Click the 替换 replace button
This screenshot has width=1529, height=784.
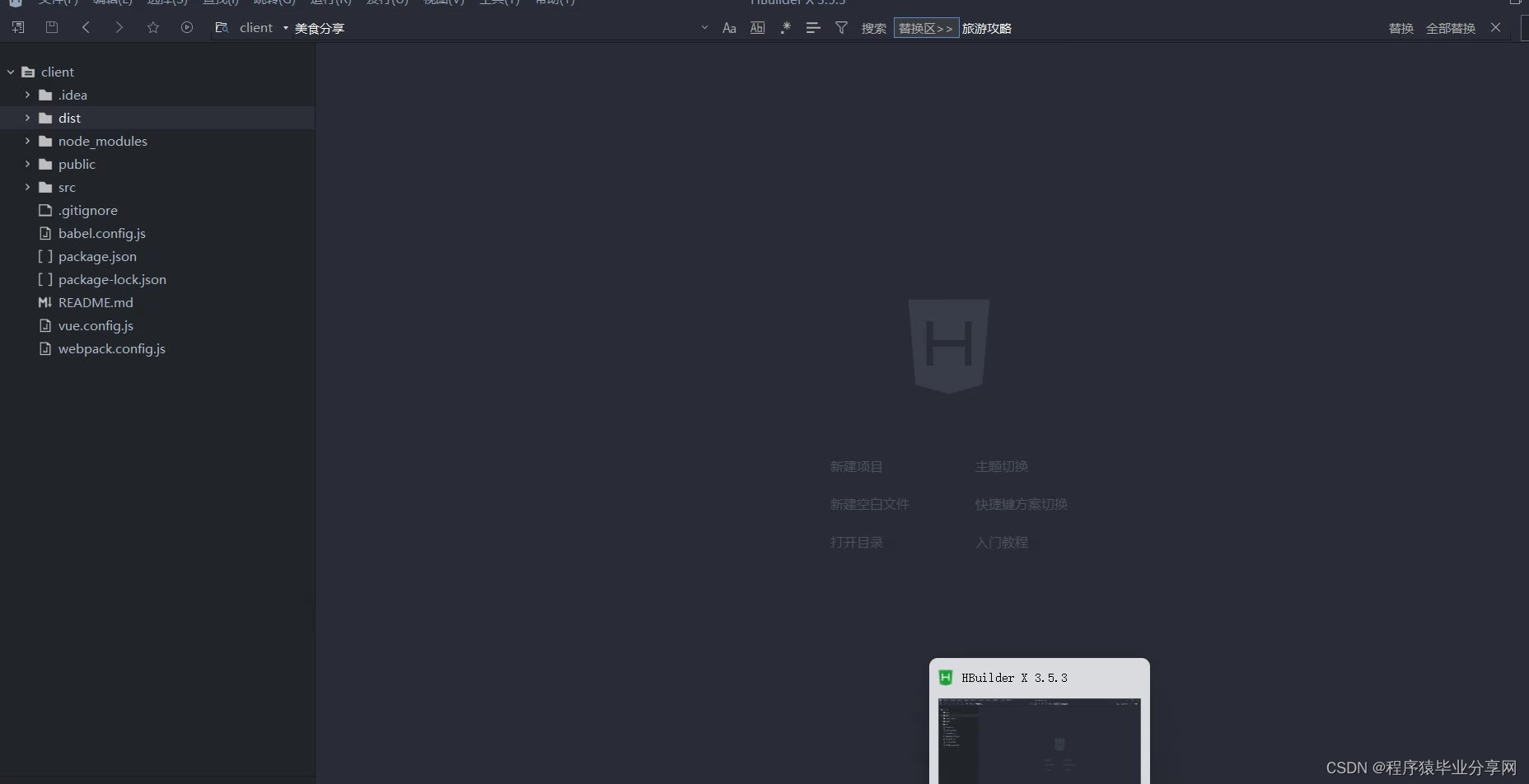coord(1401,28)
